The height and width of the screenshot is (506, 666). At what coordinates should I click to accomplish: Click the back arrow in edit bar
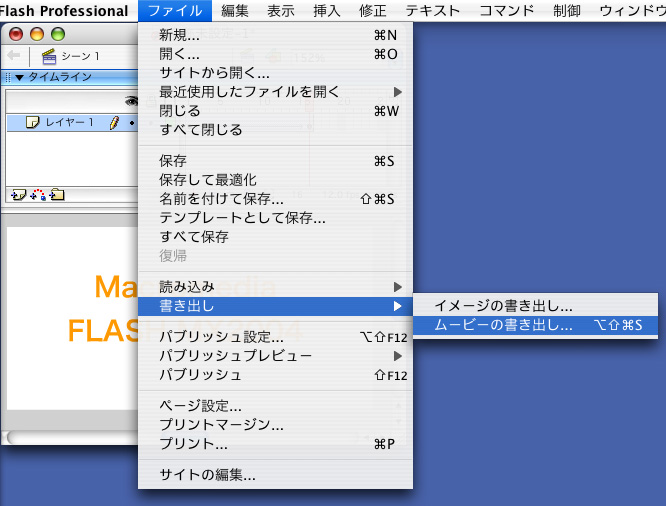[x=14, y=55]
